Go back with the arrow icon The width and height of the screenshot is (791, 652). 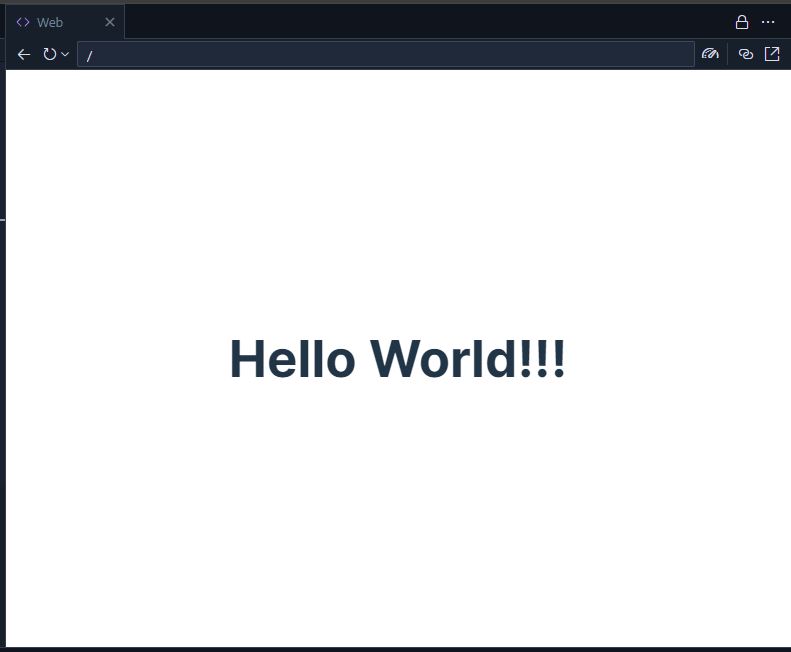coord(24,55)
